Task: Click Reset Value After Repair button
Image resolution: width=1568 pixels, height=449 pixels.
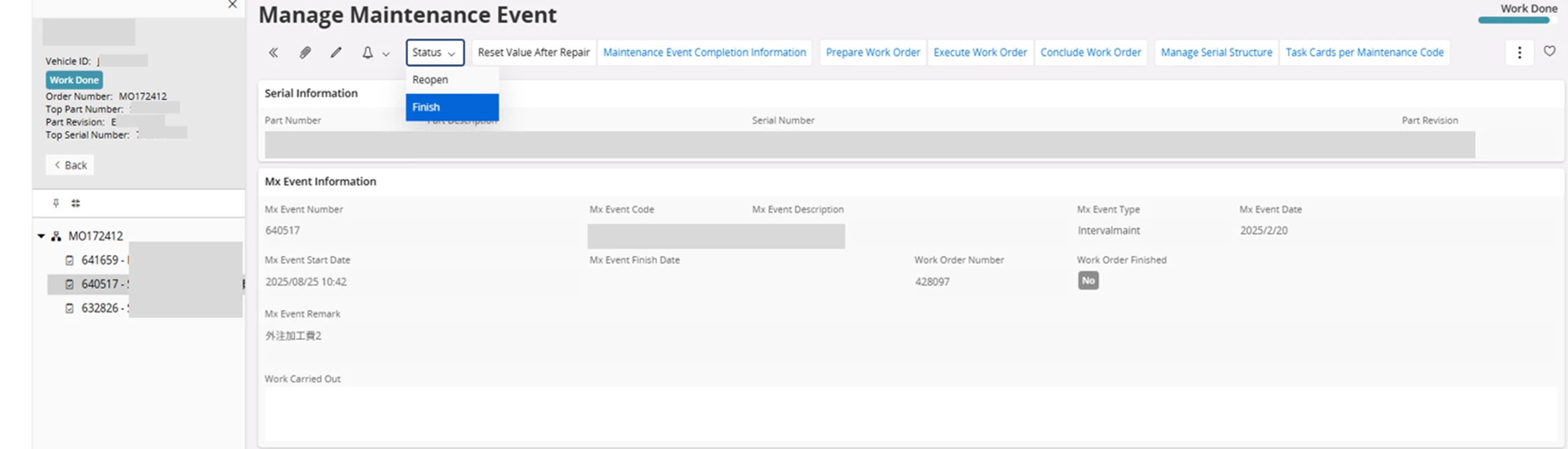Action: click(534, 52)
